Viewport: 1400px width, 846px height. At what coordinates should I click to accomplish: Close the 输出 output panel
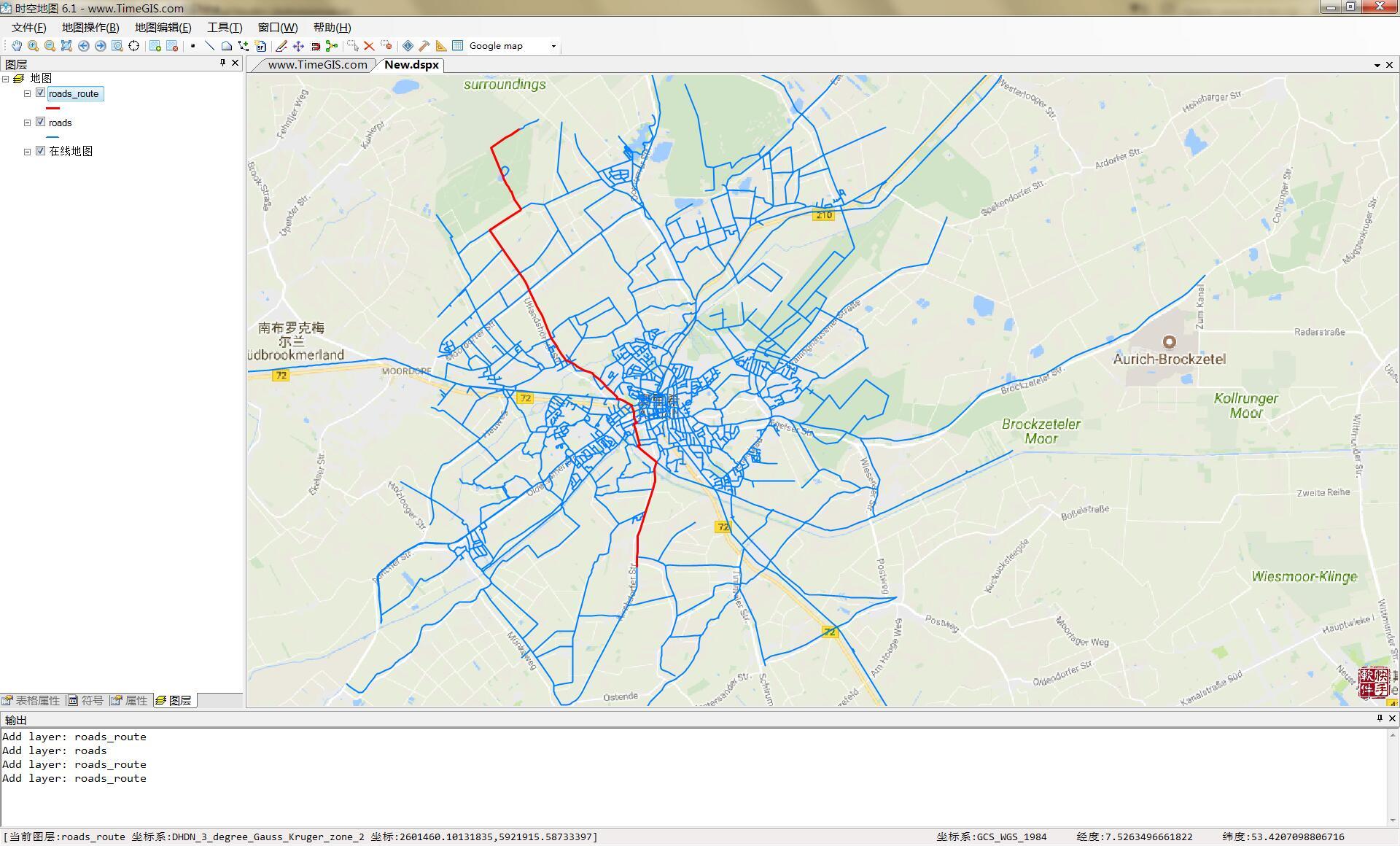(1391, 718)
